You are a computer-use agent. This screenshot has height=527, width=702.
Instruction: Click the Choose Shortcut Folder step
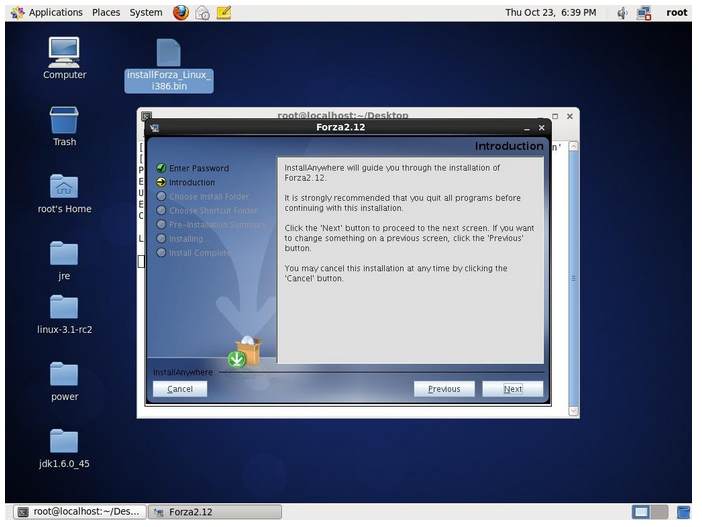point(213,210)
